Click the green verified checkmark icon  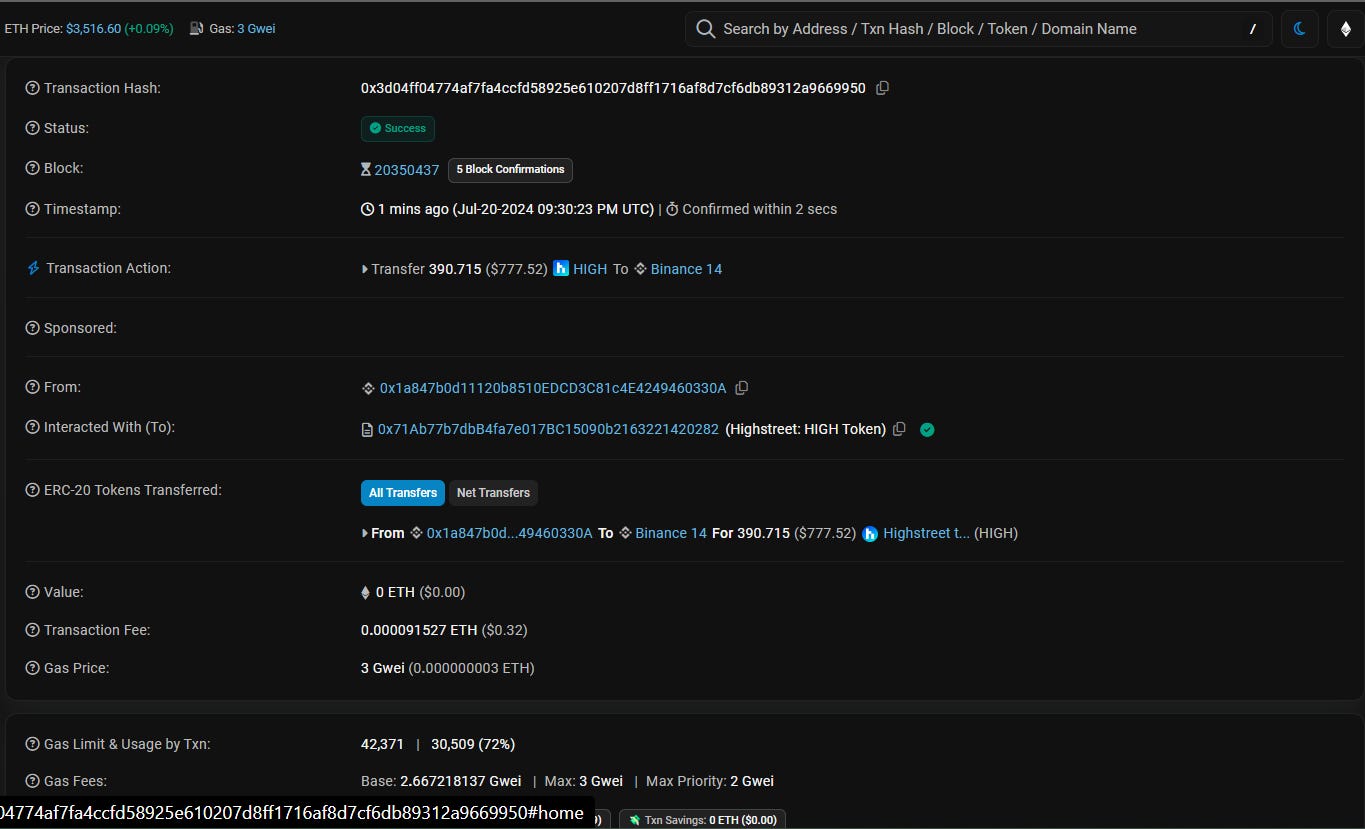tap(927, 429)
